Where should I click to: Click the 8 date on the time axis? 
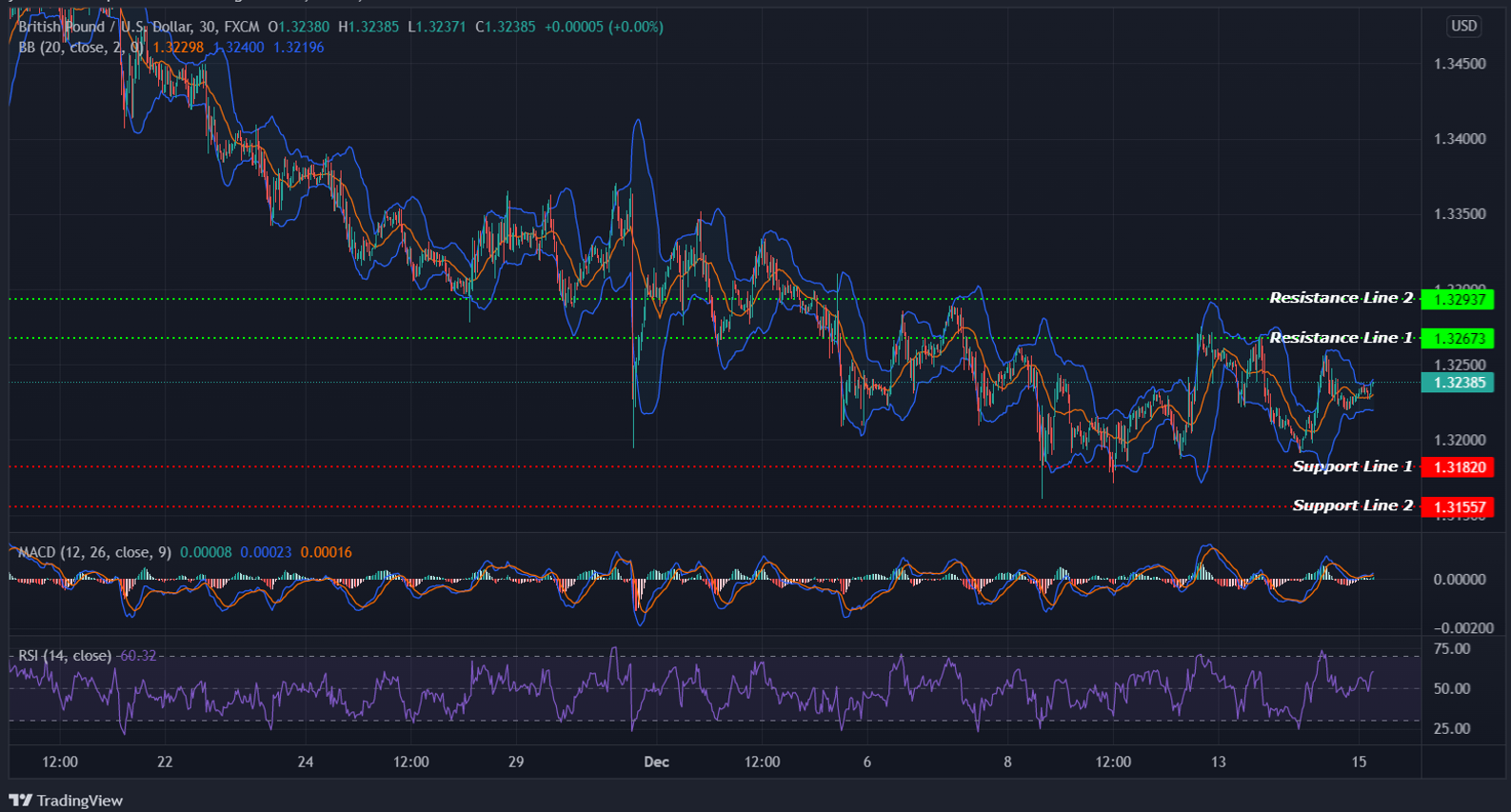pyautogui.click(x=1007, y=762)
